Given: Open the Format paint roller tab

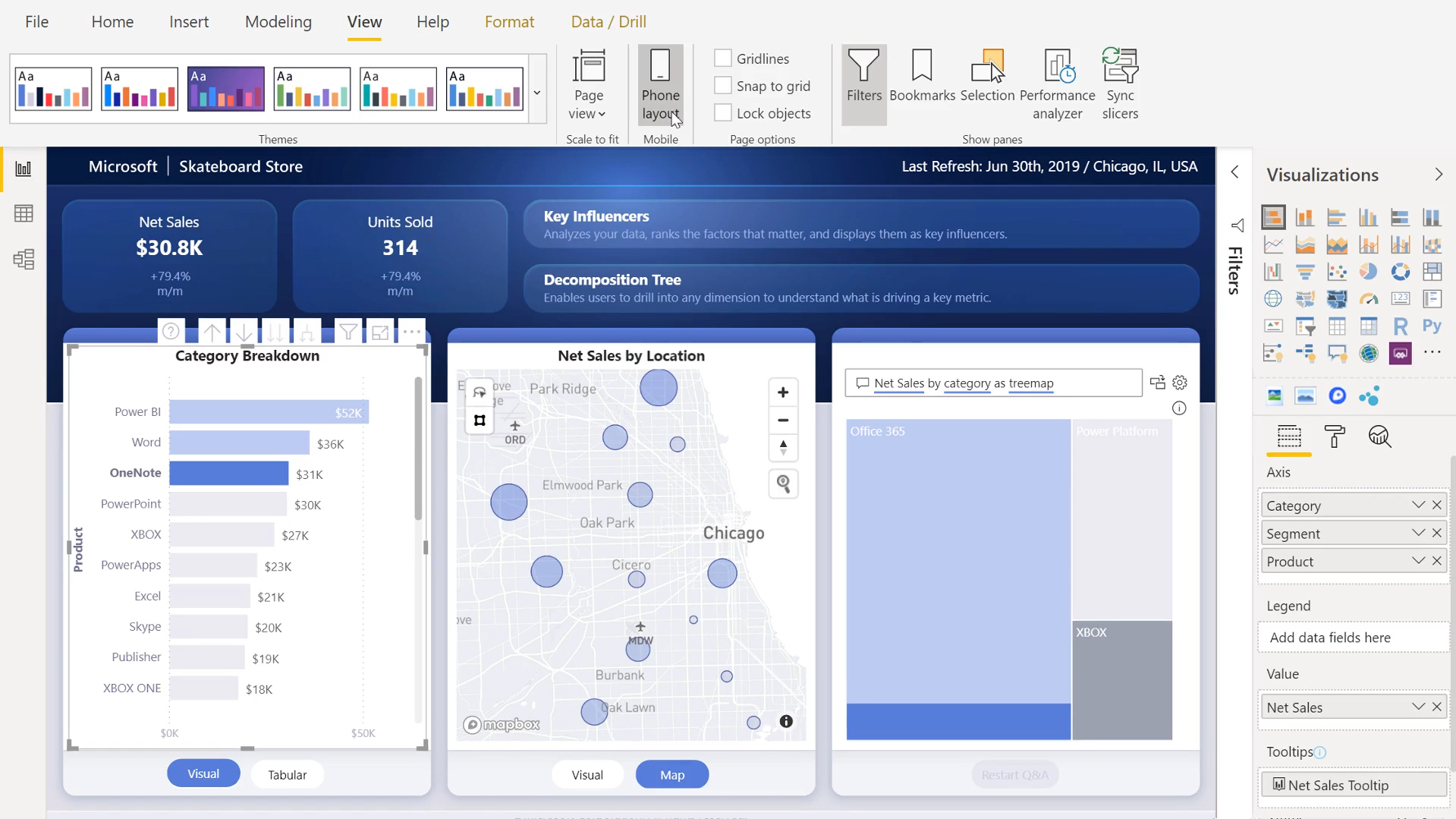Looking at the screenshot, I should point(1335,436).
